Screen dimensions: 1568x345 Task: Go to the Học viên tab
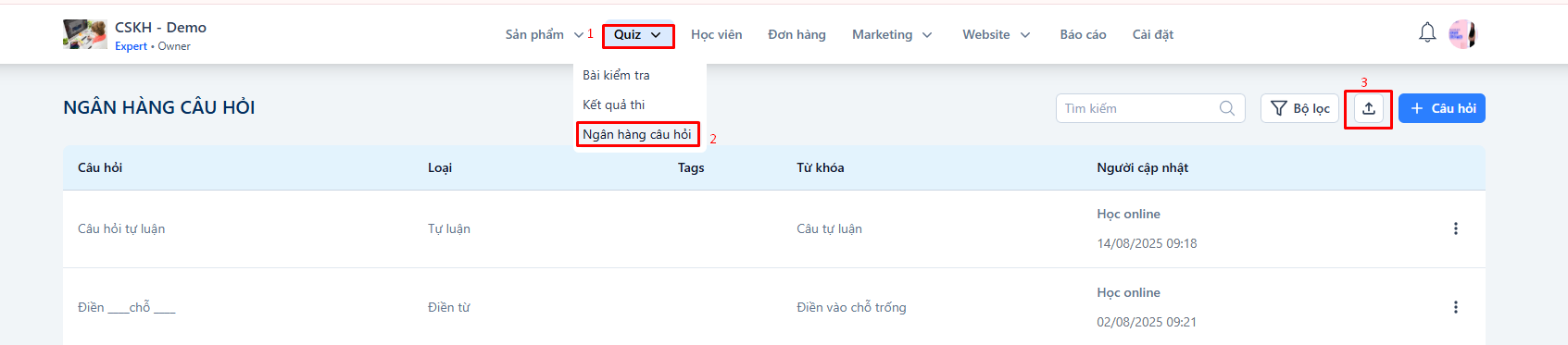[x=717, y=34]
